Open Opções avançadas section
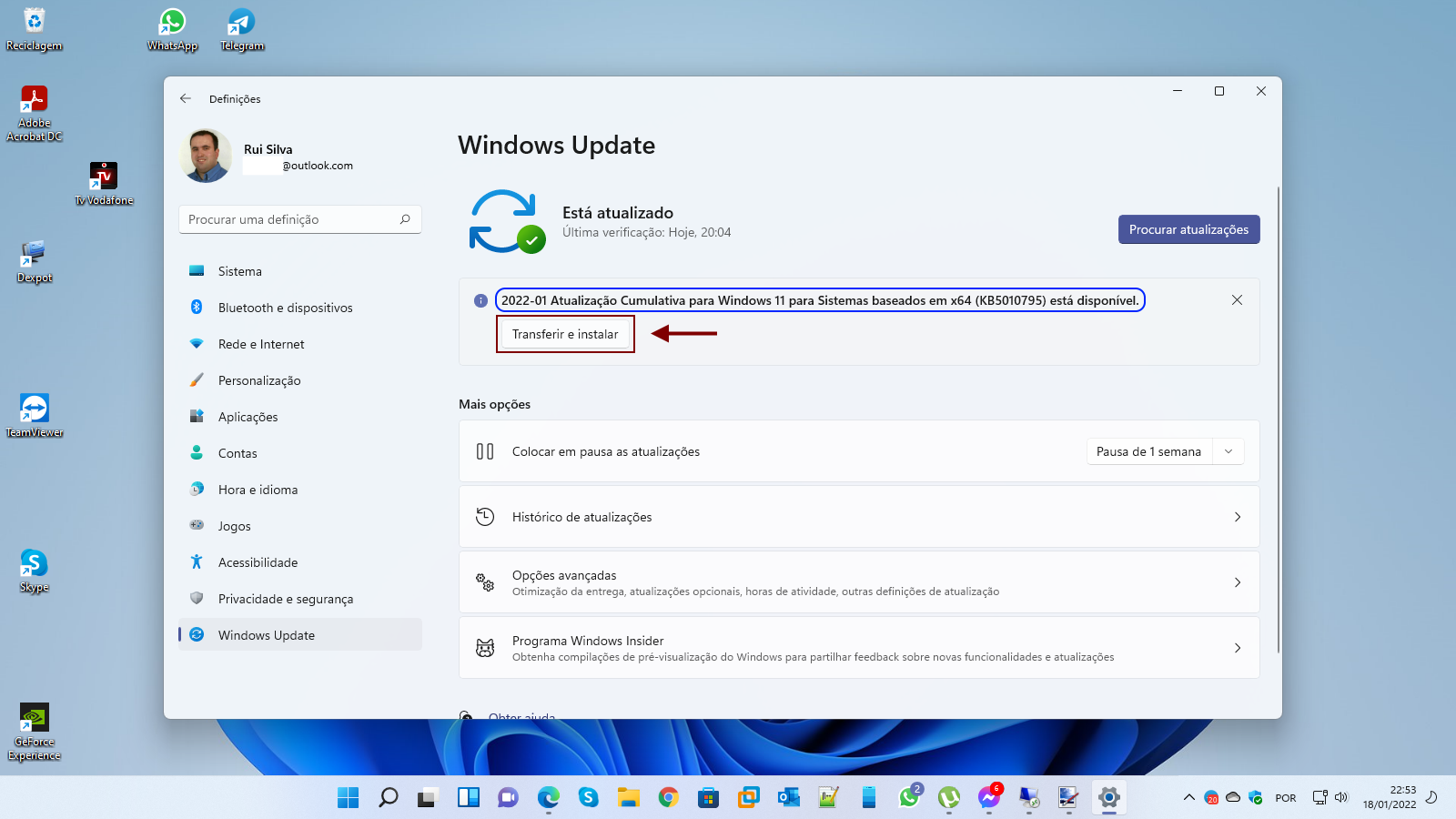This screenshot has width=1456, height=819. tap(858, 582)
